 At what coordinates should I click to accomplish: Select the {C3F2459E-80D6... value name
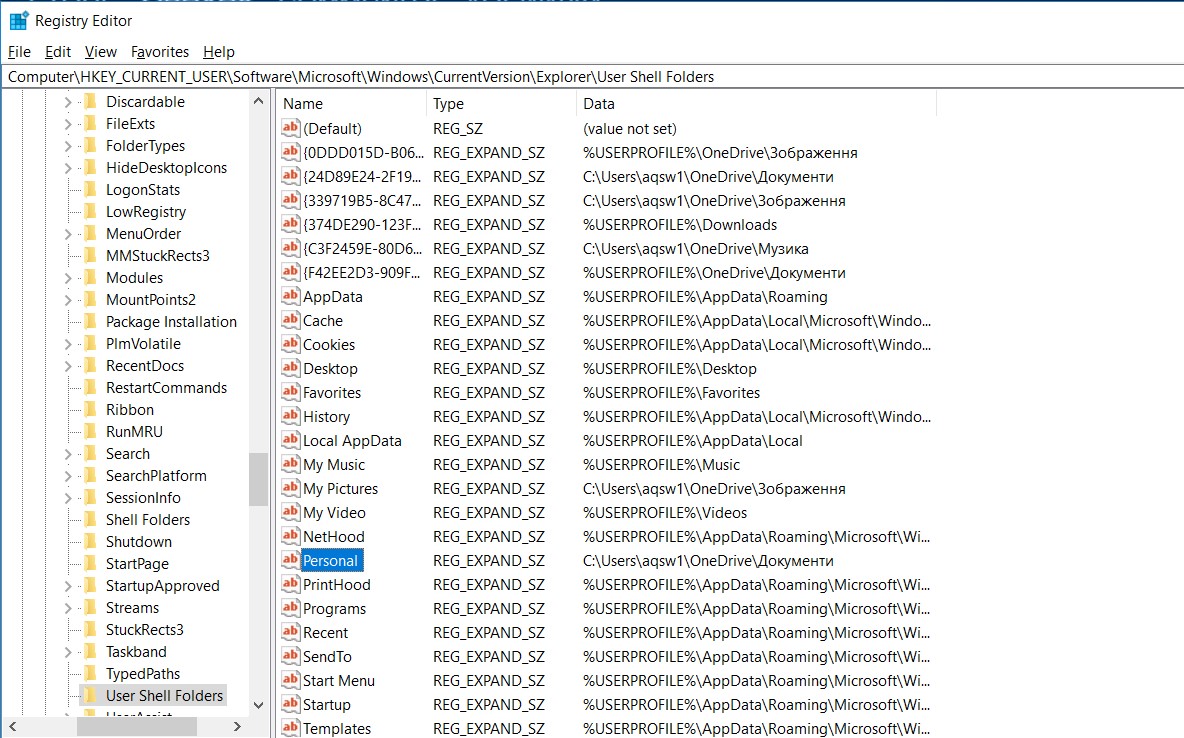362,249
